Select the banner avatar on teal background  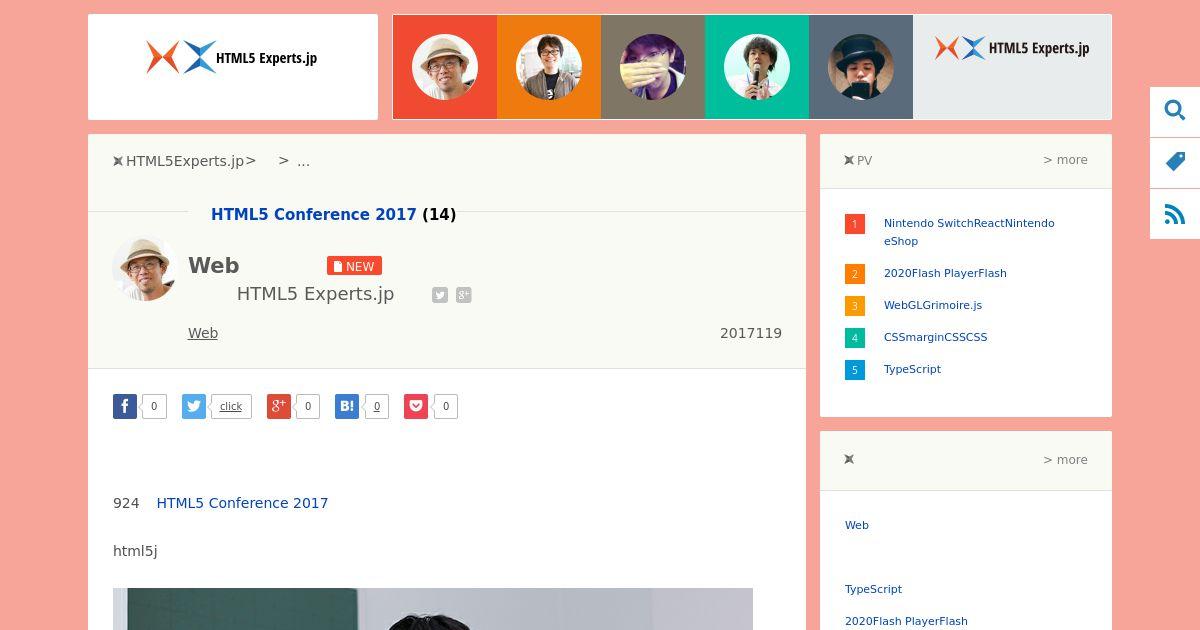click(757, 67)
